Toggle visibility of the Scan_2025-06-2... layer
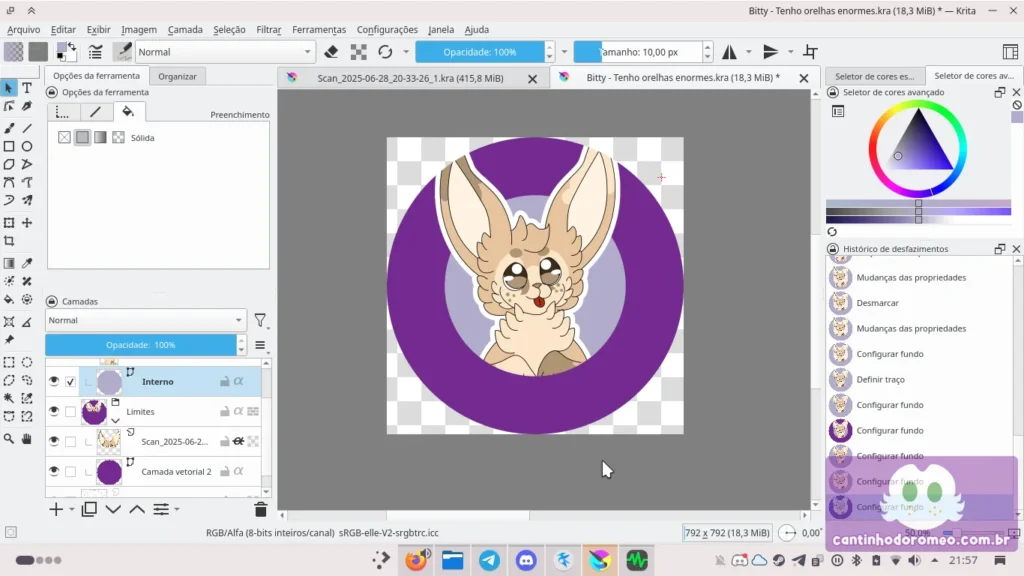Image resolution: width=1024 pixels, height=576 pixels. tap(54, 441)
